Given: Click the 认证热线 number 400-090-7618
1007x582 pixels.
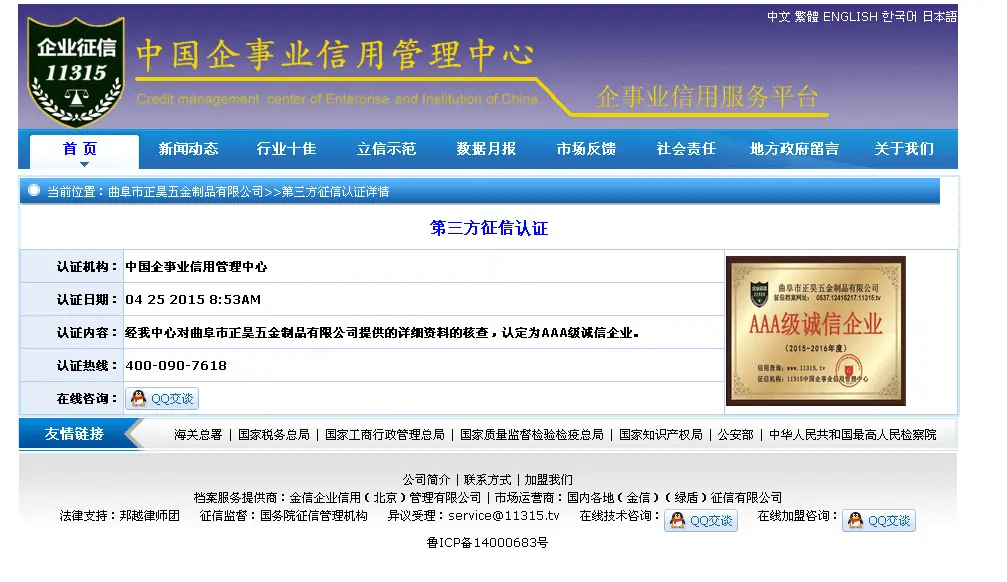Looking at the screenshot, I should pos(176,366).
